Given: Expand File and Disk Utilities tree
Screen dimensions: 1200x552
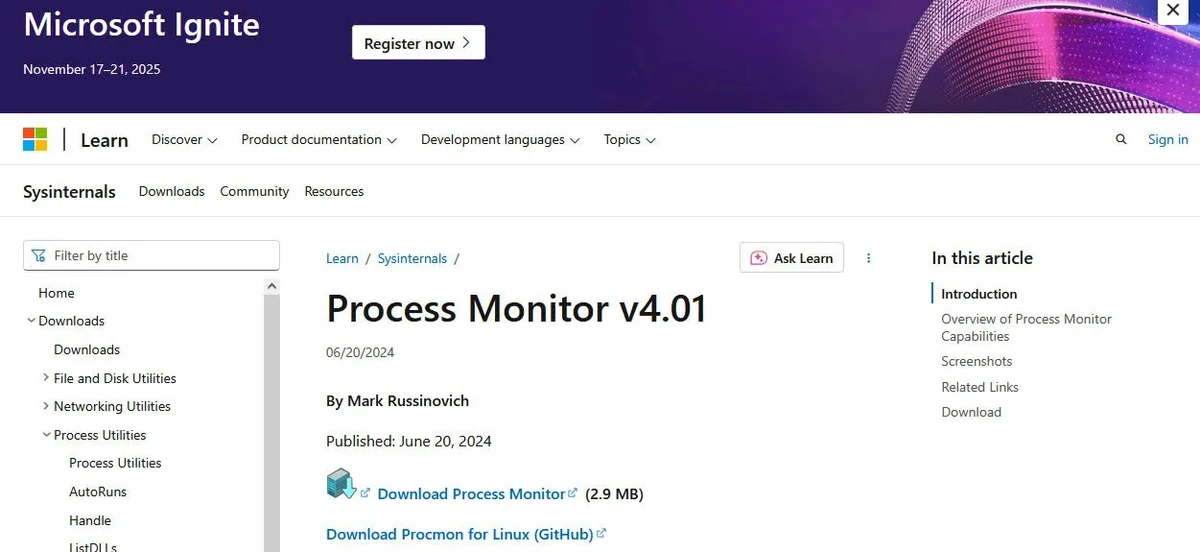Looking at the screenshot, I should point(46,378).
